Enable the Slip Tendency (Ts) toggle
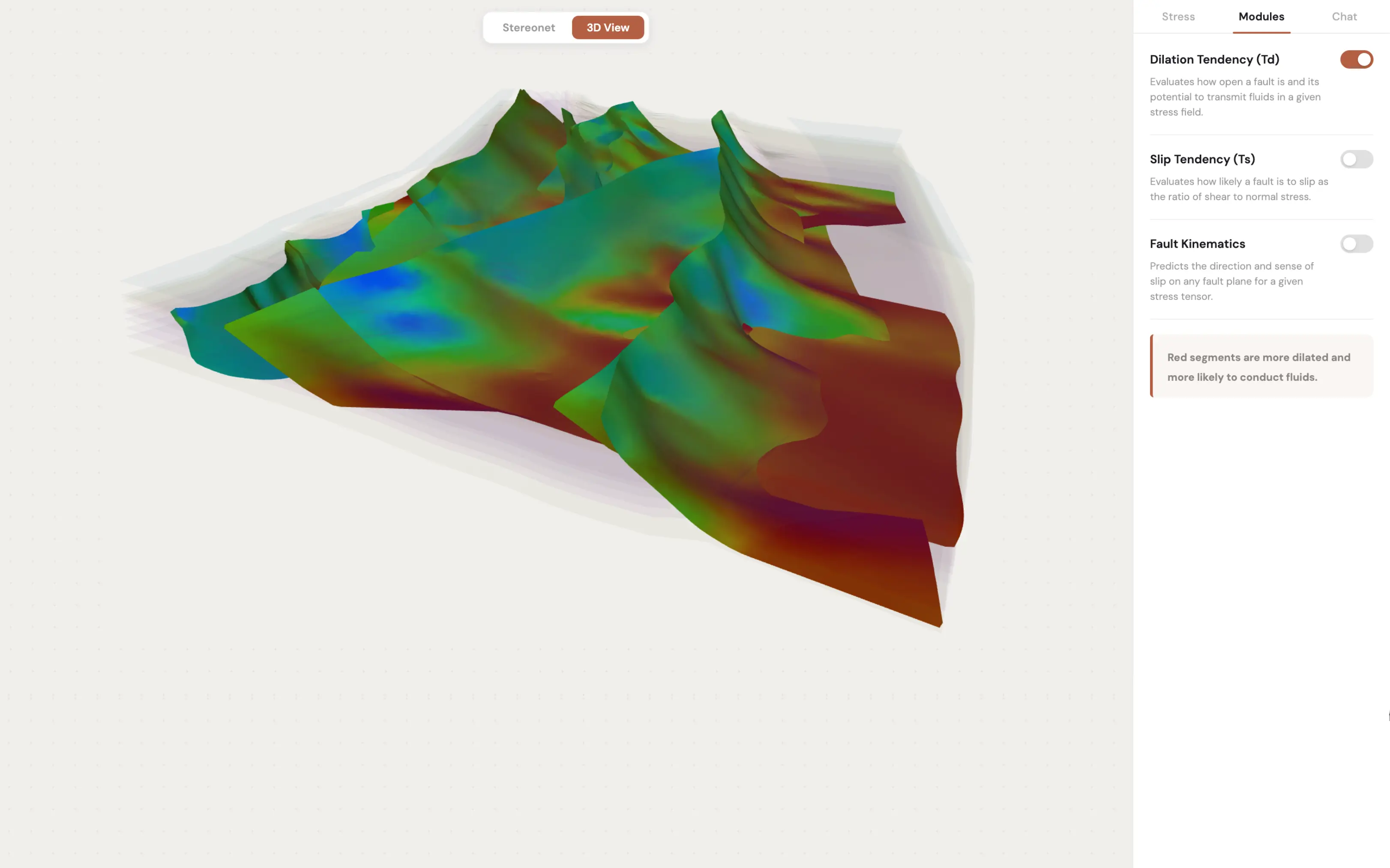Screen dimensions: 1390x868 1356,159
